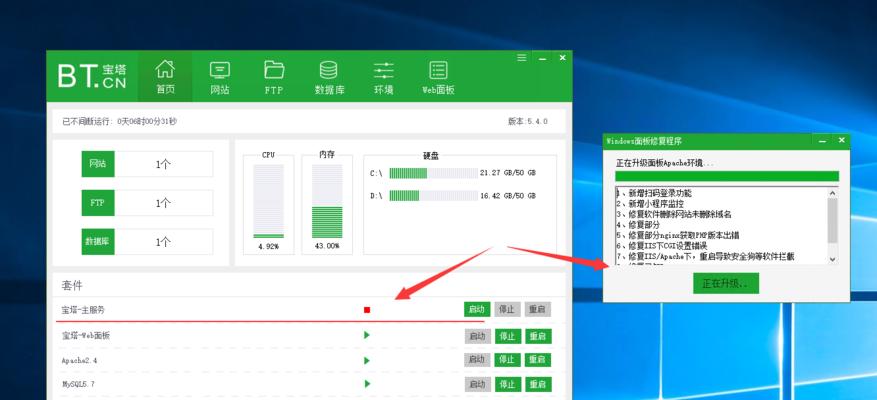Viewport: 877px width, 400px height.
Task: Click upgrade progress bar in repair window
Action: [x=727, y=176]
